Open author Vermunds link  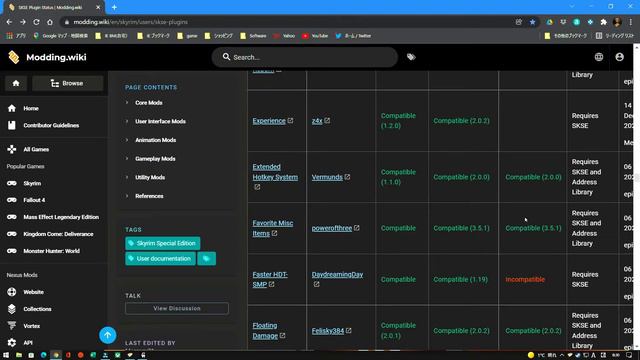[327, 177]
